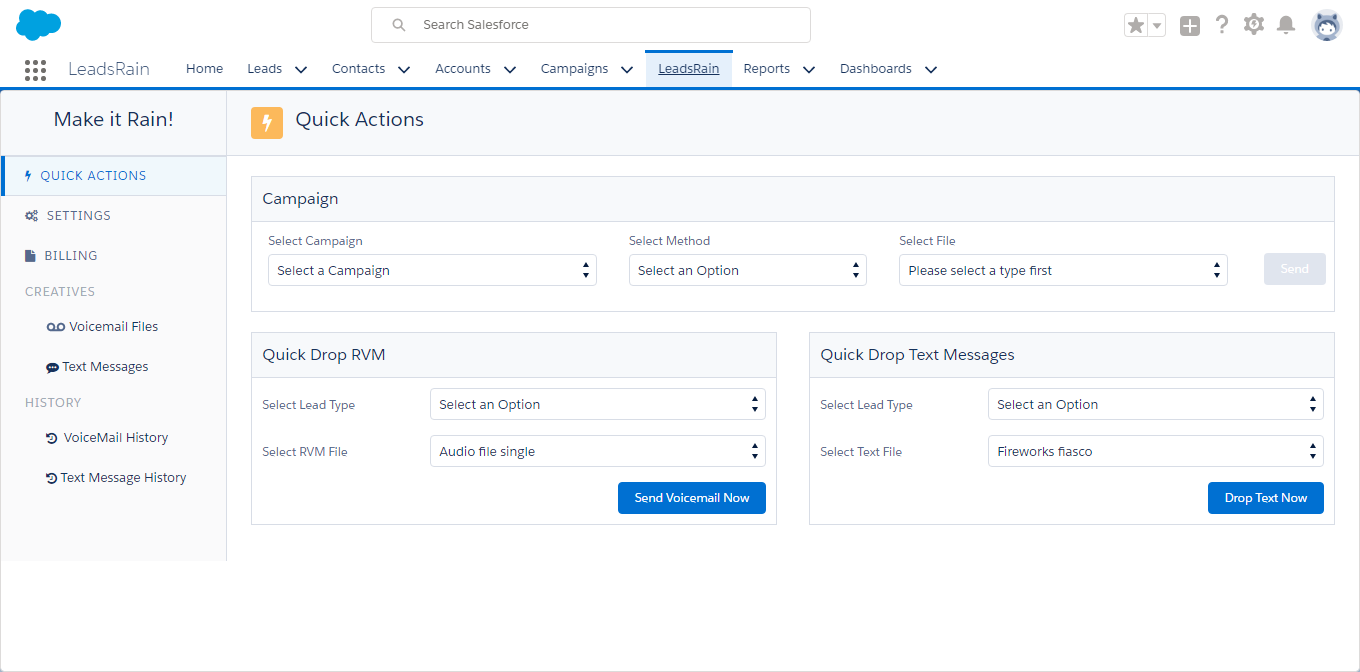Click the Settings gears icon in sidebar
Viewport: 1360px width, 672px height.
point(32,216)
